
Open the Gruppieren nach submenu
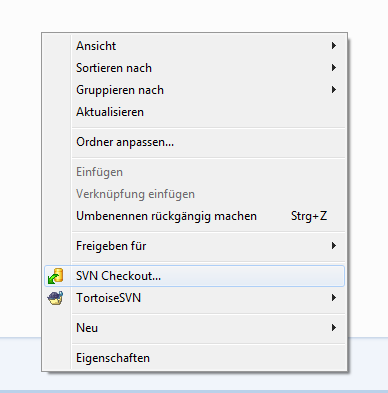pos(194,90)
